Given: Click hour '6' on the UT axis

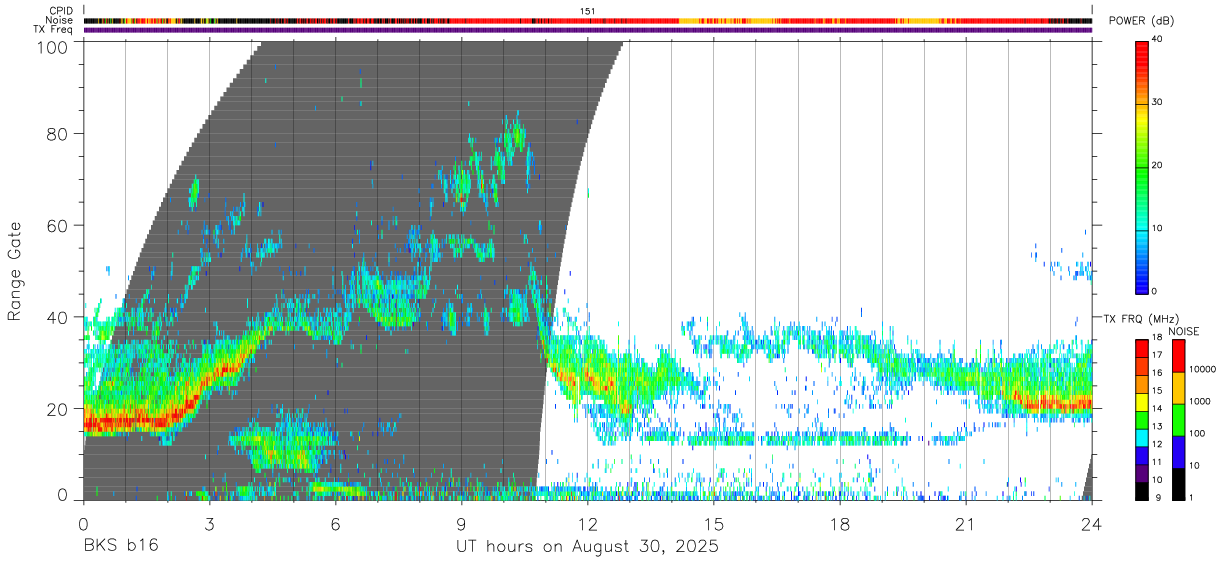Looking at the screenshot, I should point(335,524).
